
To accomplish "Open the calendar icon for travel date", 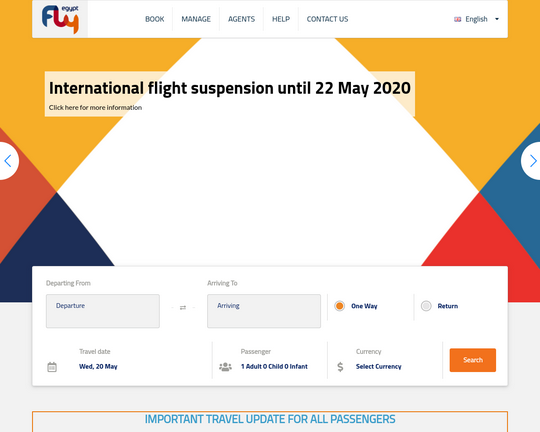I will click(52, 367).
